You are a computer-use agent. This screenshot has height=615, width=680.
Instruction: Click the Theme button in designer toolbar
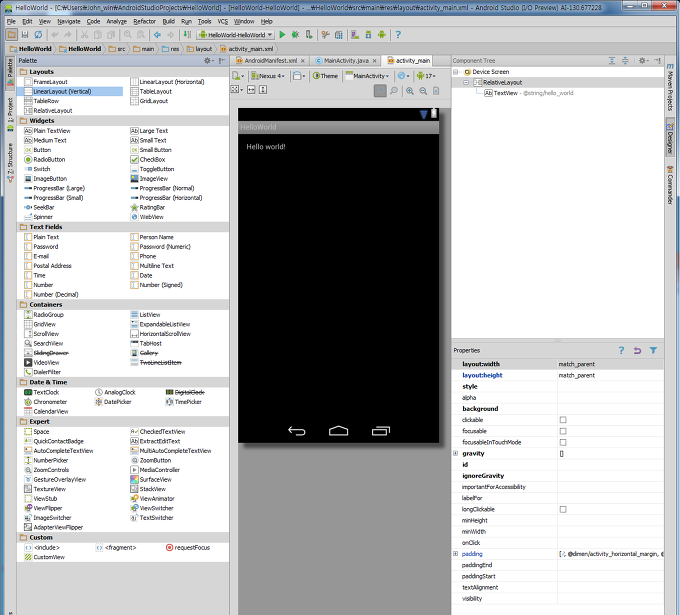click(x=325, y=76)
